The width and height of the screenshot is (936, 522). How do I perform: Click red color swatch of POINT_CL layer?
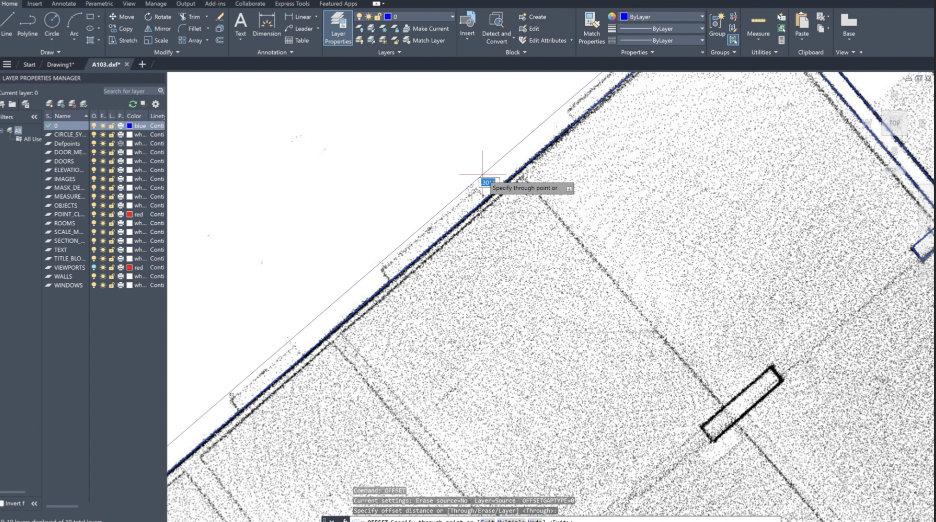pyautogui.click(x=129, y=214)
